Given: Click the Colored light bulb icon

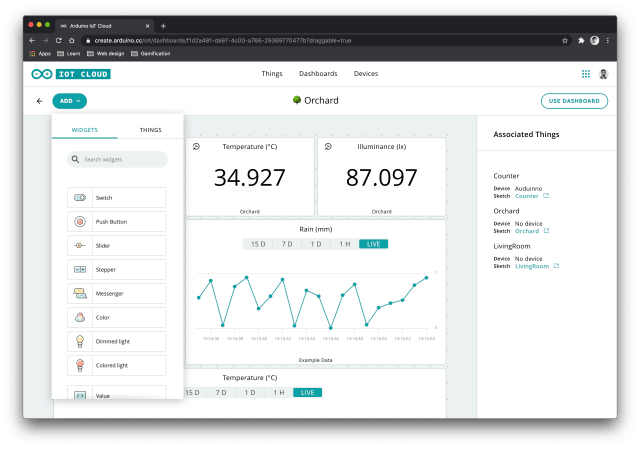Looking at the screenshot, I should 80,365.
